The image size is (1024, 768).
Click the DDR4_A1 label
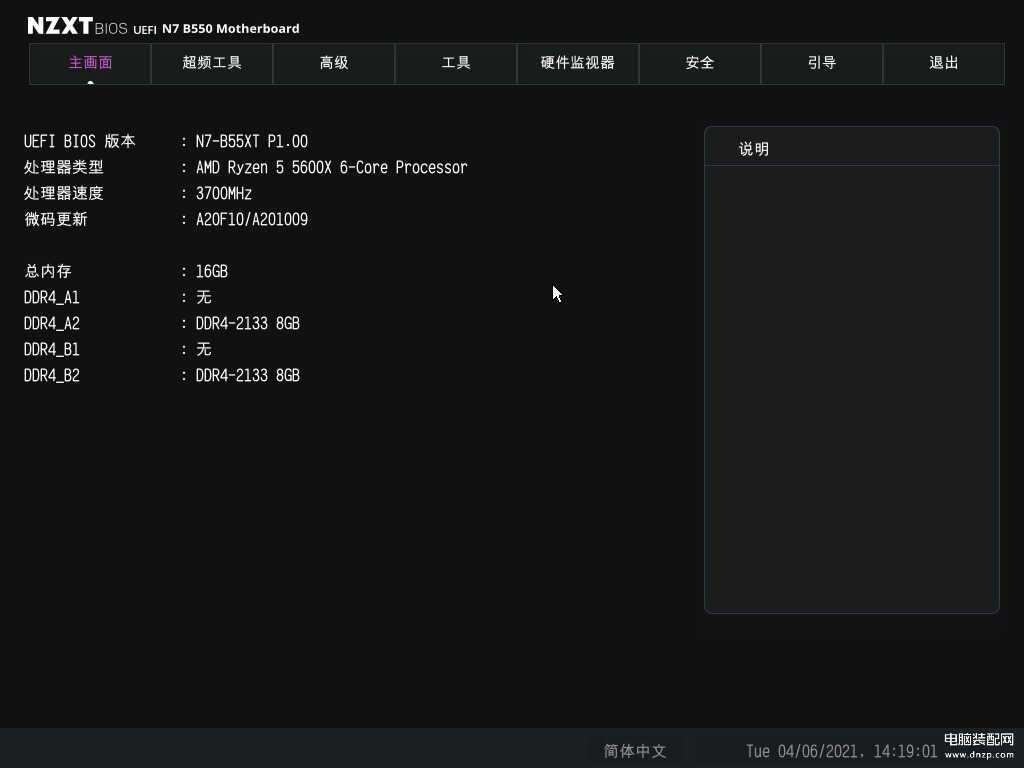[52, 298]
